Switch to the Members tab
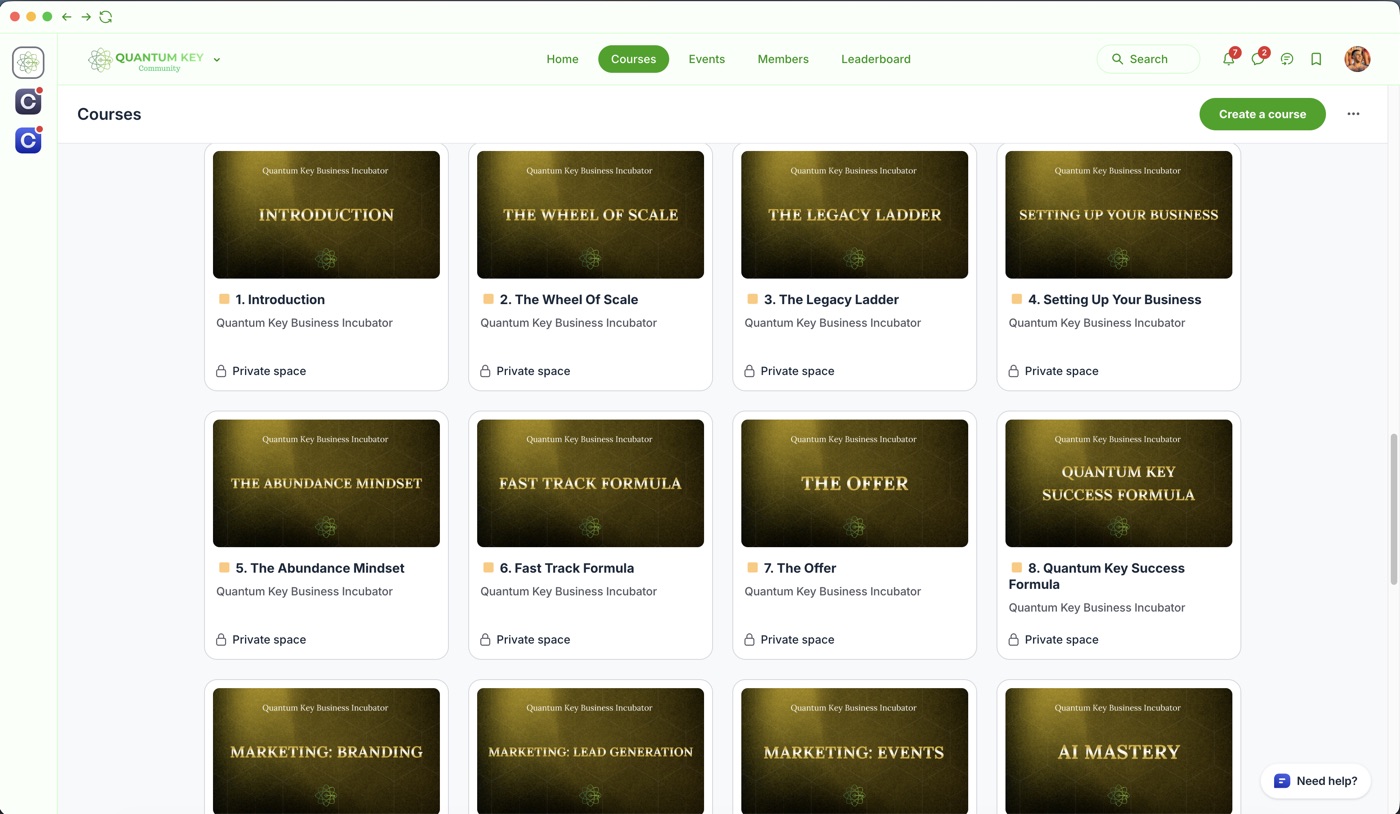Screen dimensions: 1400x814 pos(783,59)
